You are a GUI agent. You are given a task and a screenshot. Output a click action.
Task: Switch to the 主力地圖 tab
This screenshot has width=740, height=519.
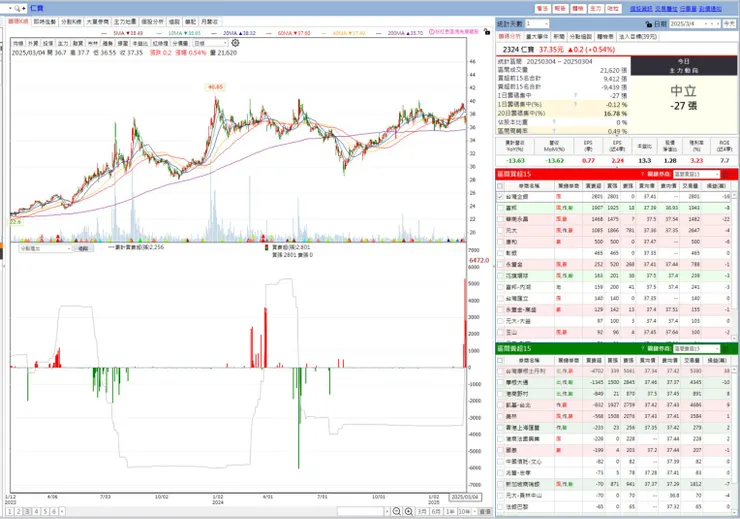coord(125,22)
